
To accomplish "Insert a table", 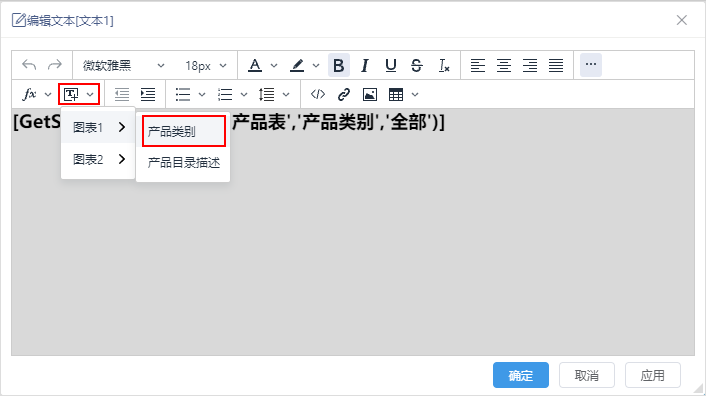I will (x=396, y=94).
